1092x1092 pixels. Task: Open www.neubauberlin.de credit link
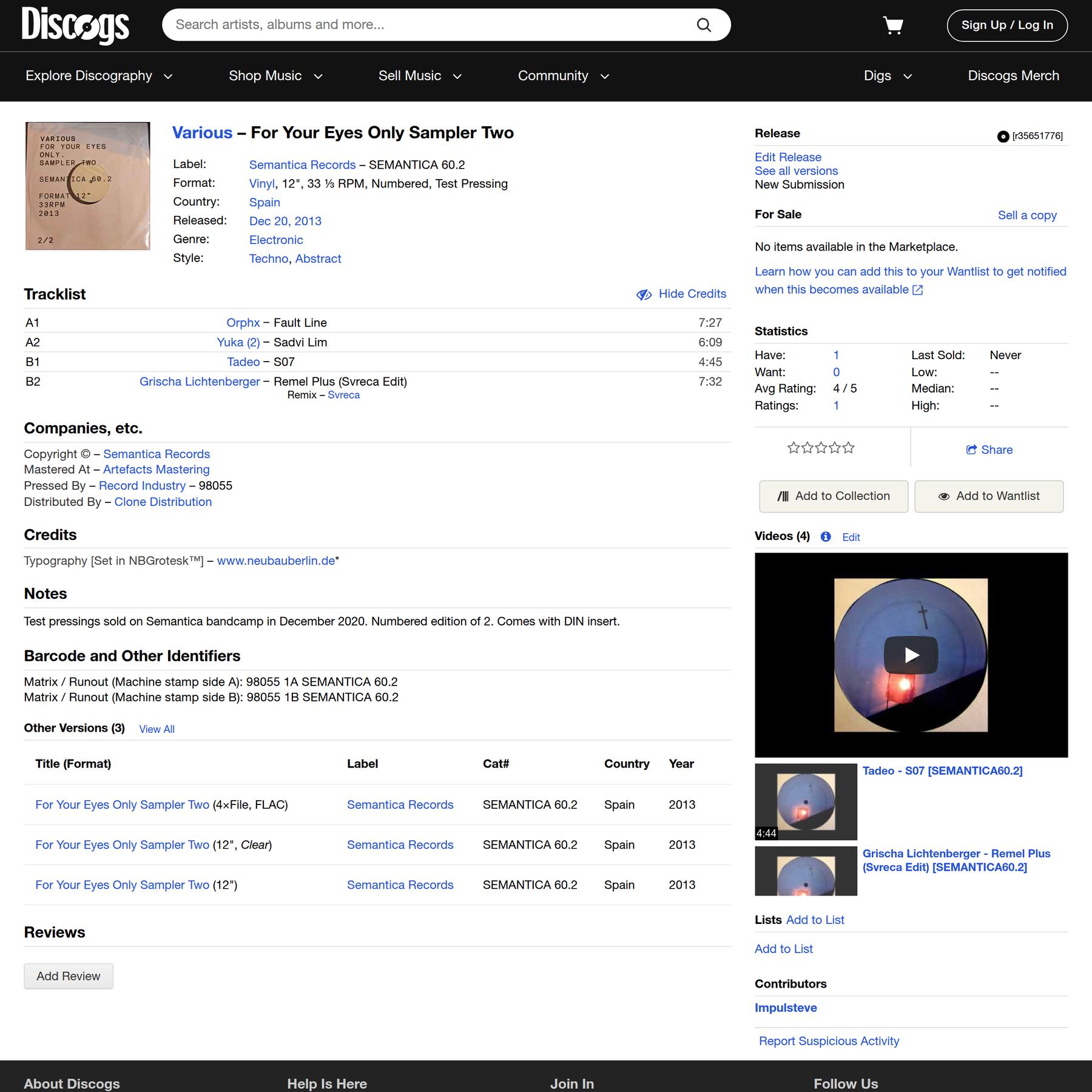[x=276, y=561]
